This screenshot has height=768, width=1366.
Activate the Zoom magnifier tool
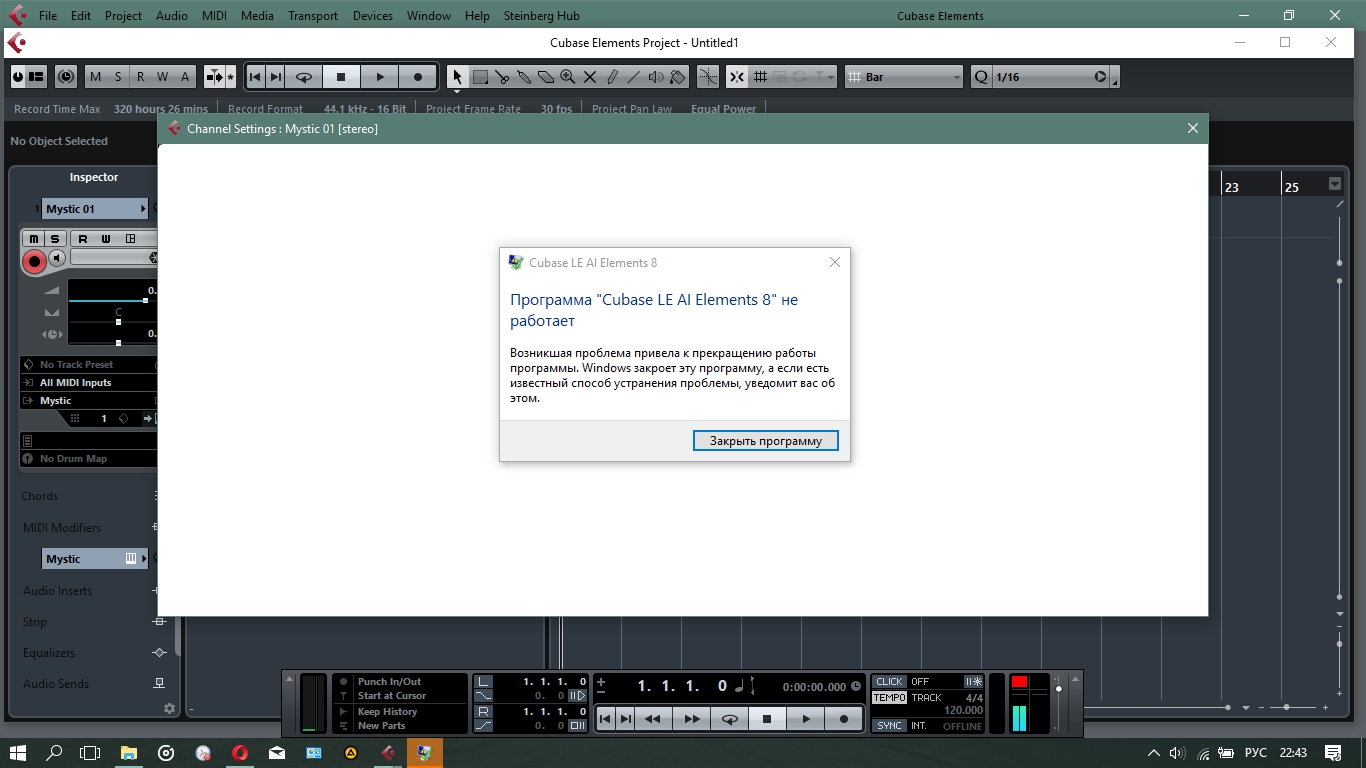[x=568, y=77]
